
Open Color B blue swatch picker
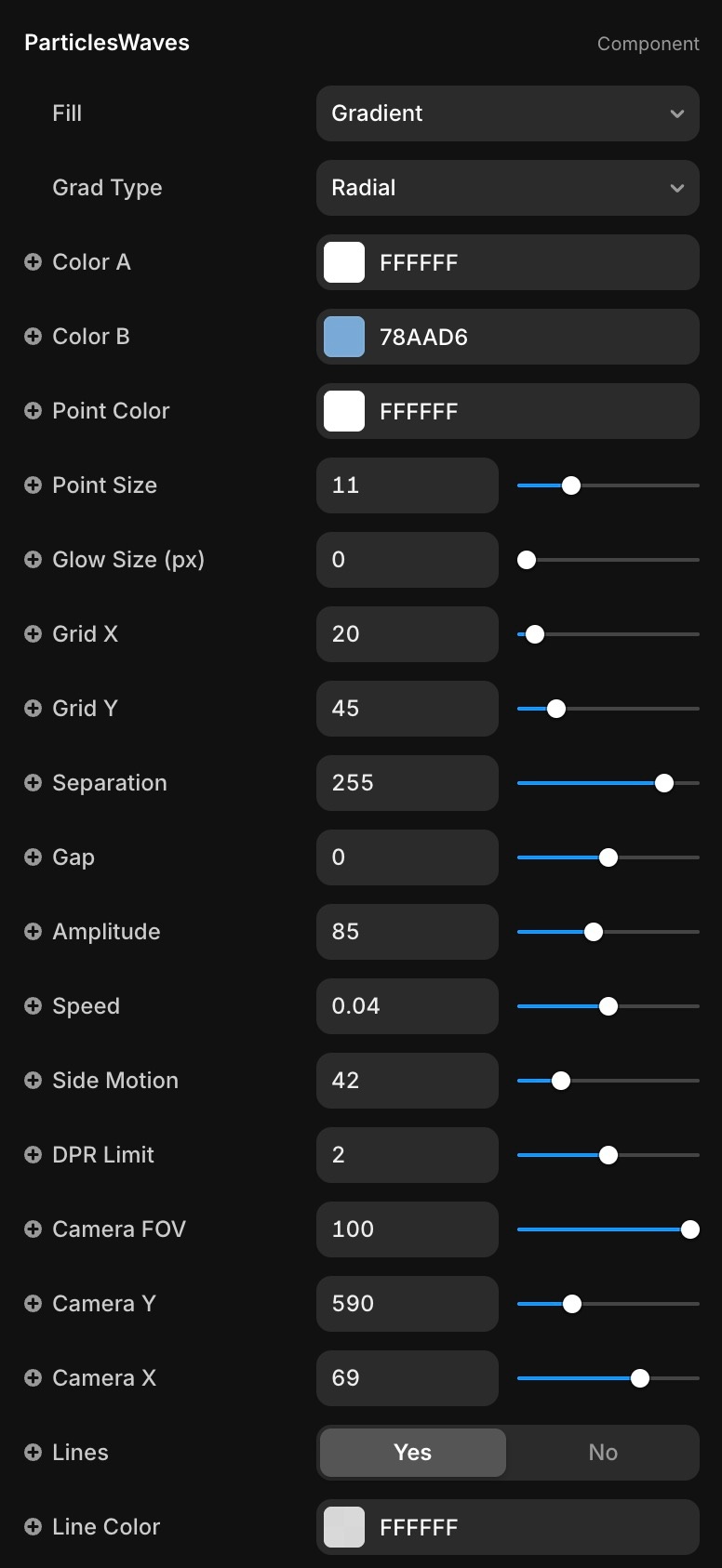(344, 337)
